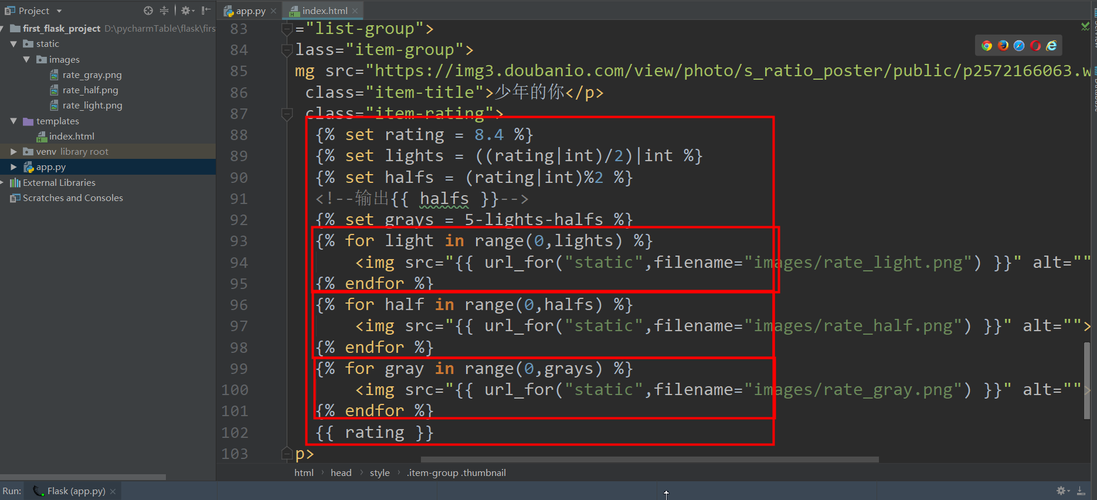1097x500 pixels.
Task: Click 'style' in the breadcrumb bar
Action: point(380,473)
